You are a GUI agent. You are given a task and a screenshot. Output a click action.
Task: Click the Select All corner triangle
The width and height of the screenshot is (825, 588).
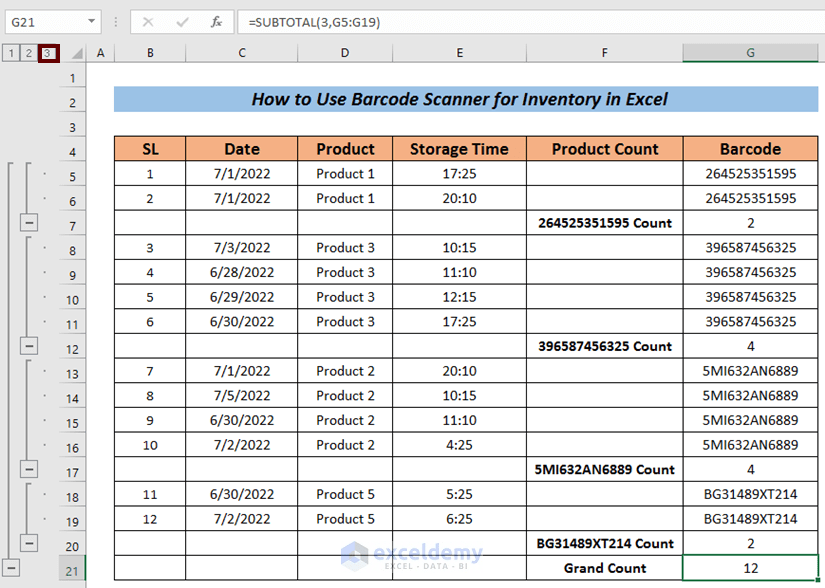pyautogui.click(x=77, y=53)
